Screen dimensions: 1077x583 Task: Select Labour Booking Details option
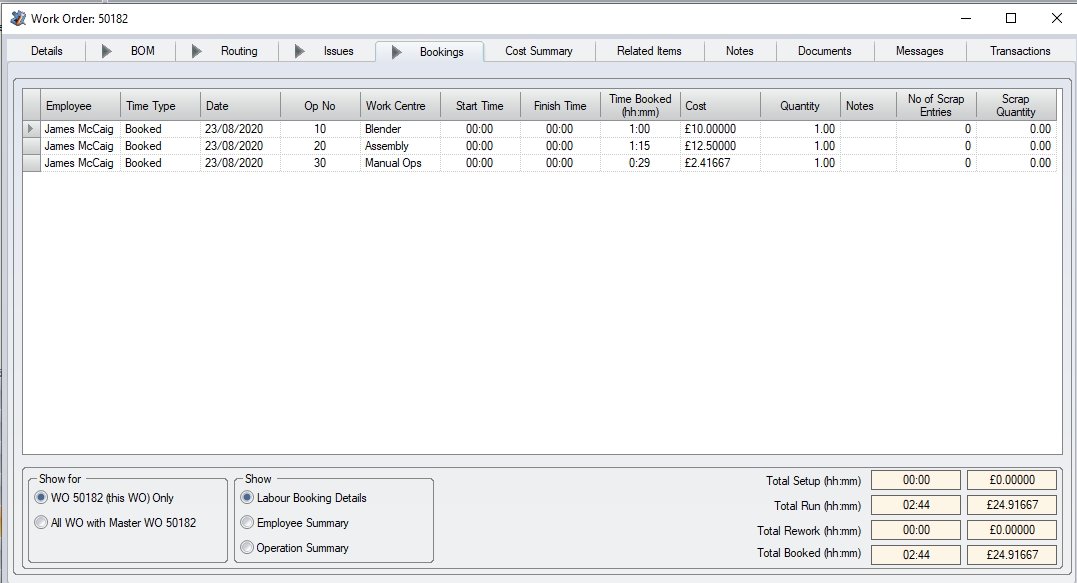[x=247, y=498]
